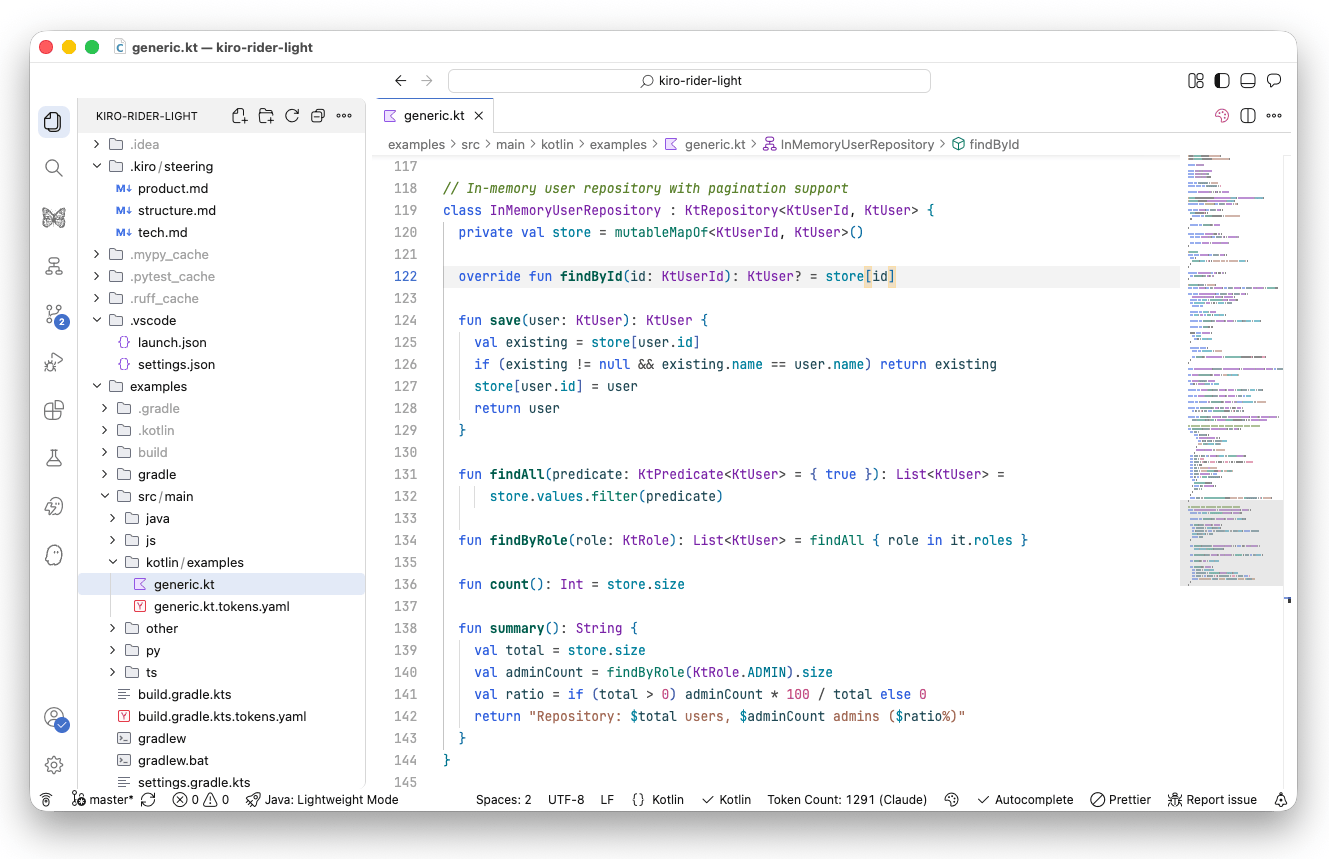Open the customize layout control
Image resolution: width=1329 pixels, height=859 pixels.
pyautogui.click(x=1196, y=81)
